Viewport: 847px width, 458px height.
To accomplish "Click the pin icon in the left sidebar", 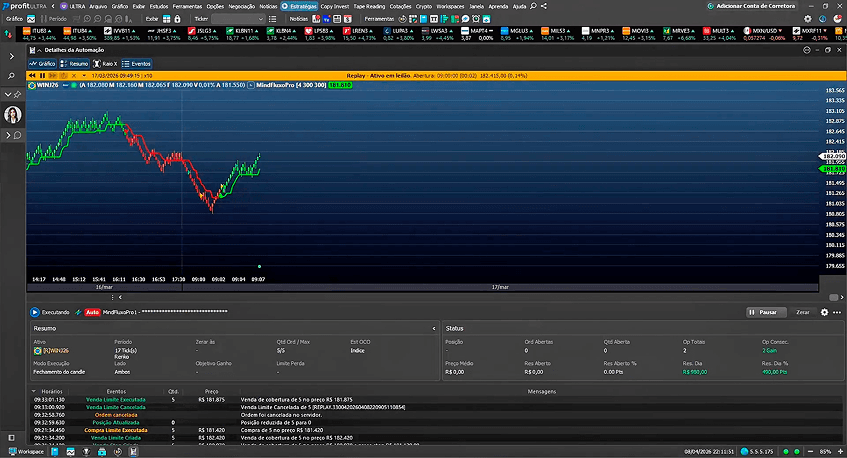I will pos(17,95).
